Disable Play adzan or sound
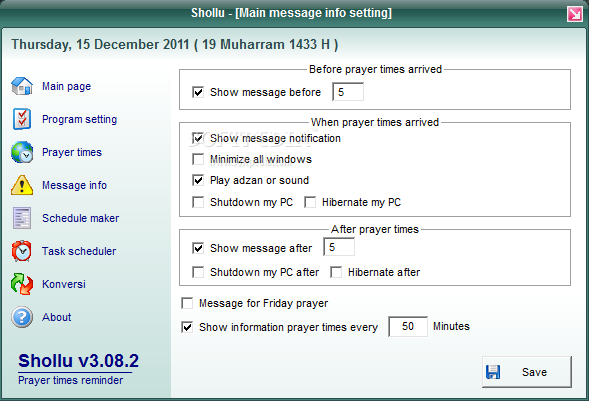This screenshot has height=401, width=589. 198,180
